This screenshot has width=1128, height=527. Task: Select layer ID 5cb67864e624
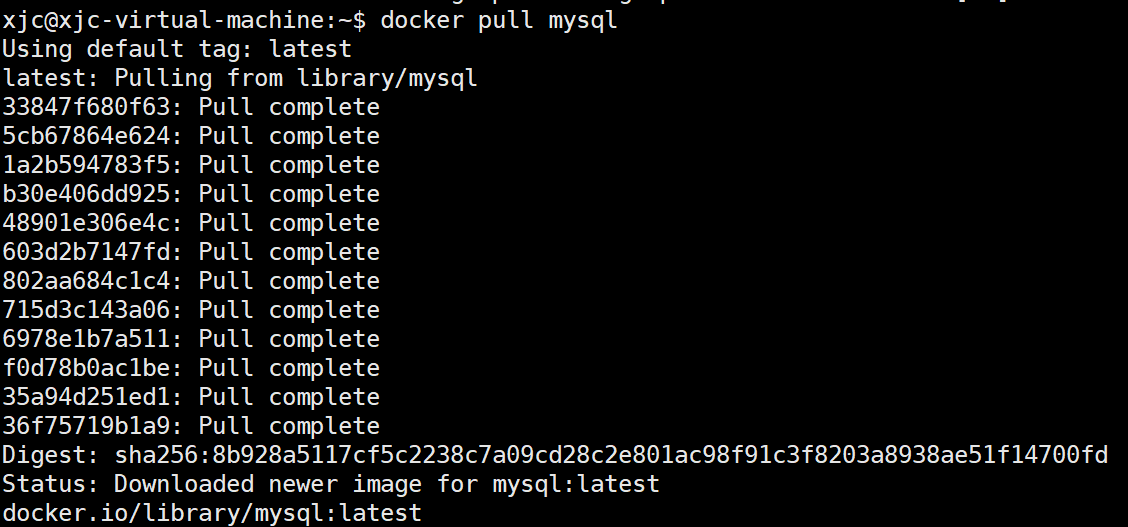pos(86,136)
